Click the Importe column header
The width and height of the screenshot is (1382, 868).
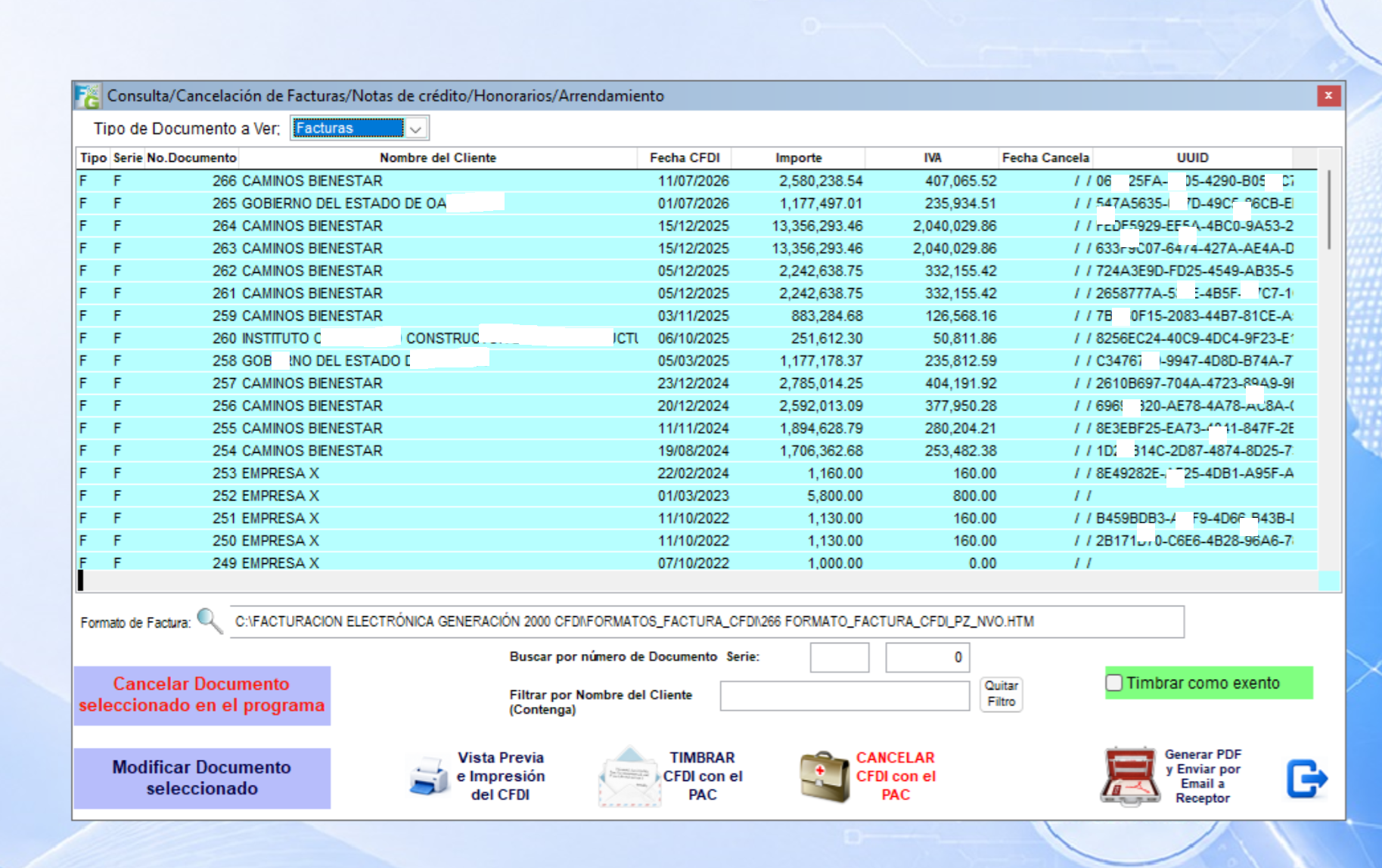pyautogui.click(x=798, y=157)
